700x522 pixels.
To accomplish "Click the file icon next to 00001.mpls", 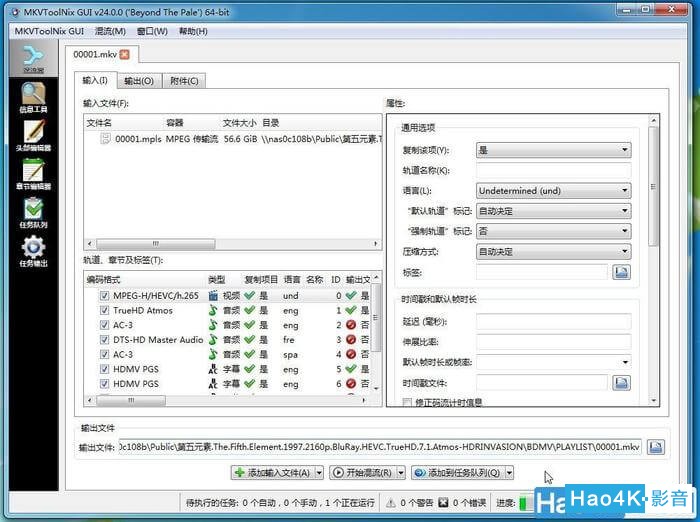I will click(x=105, y=138).
